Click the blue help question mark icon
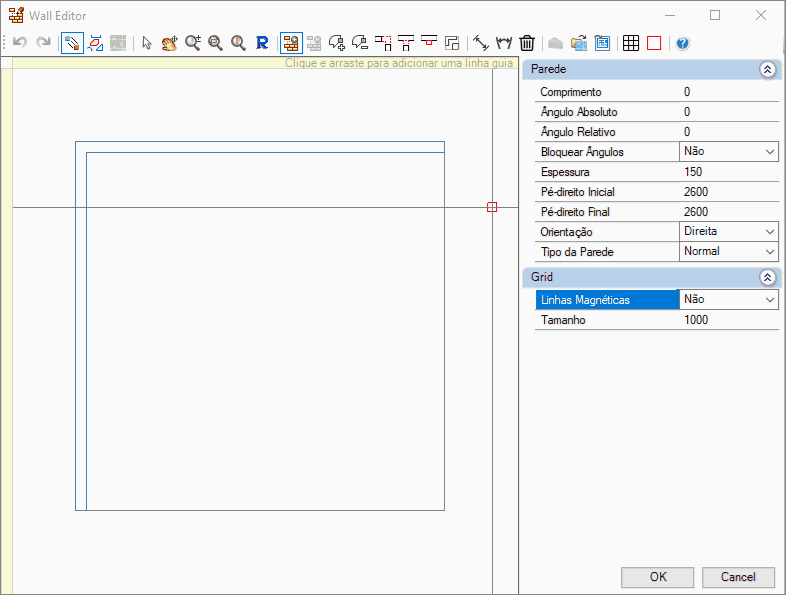This screenshot has height=595, width=786. click(682, 43)
